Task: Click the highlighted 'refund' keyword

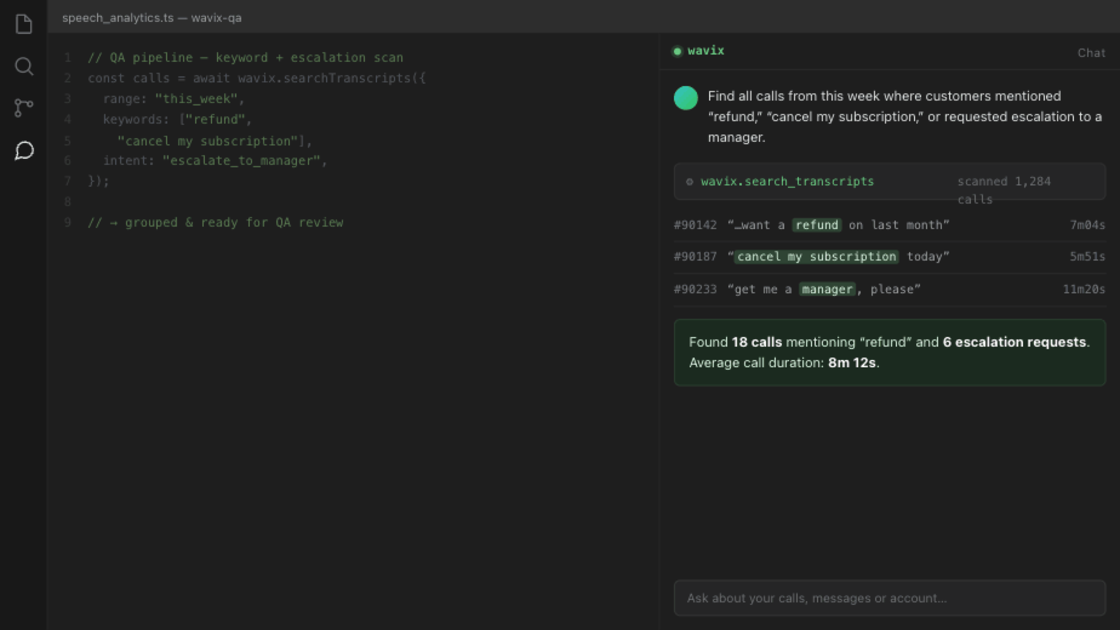Action: click(816, 225)
